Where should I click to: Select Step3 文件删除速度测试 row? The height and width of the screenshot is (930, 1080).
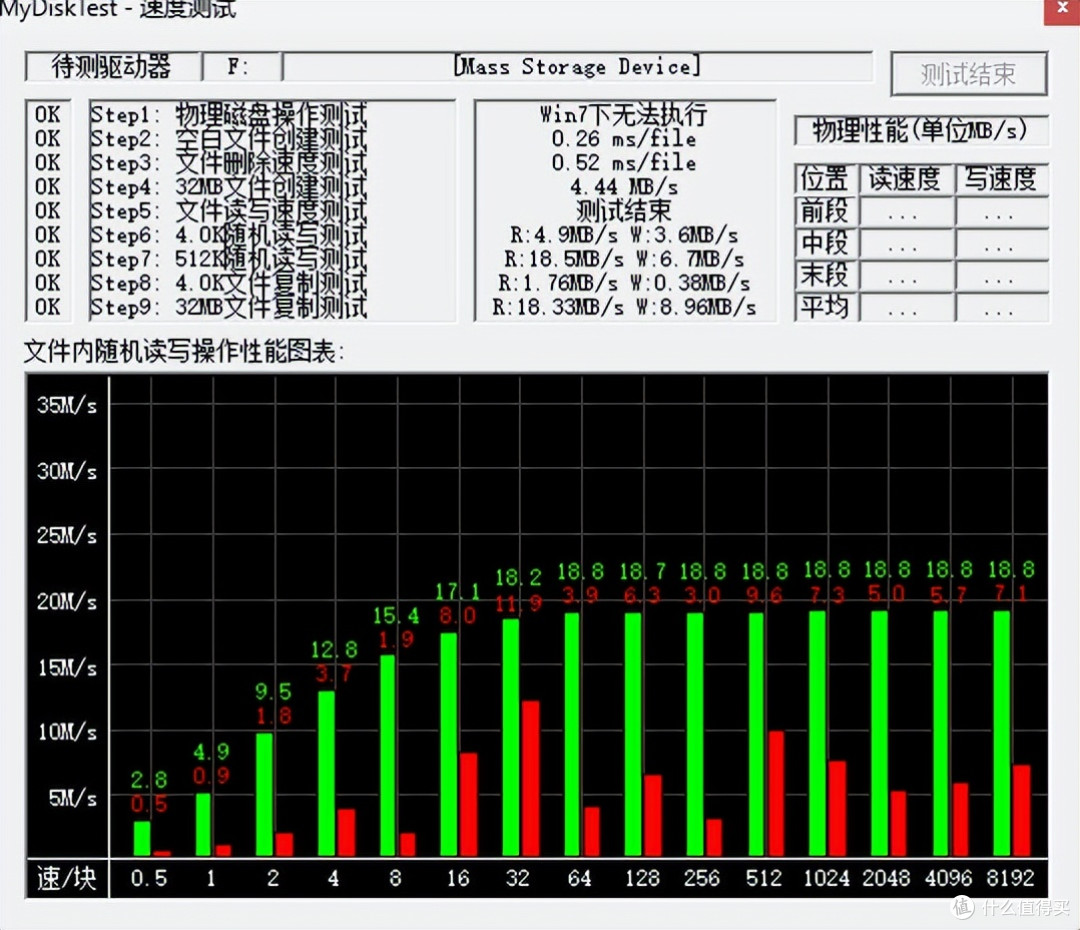tap(229, 163)
